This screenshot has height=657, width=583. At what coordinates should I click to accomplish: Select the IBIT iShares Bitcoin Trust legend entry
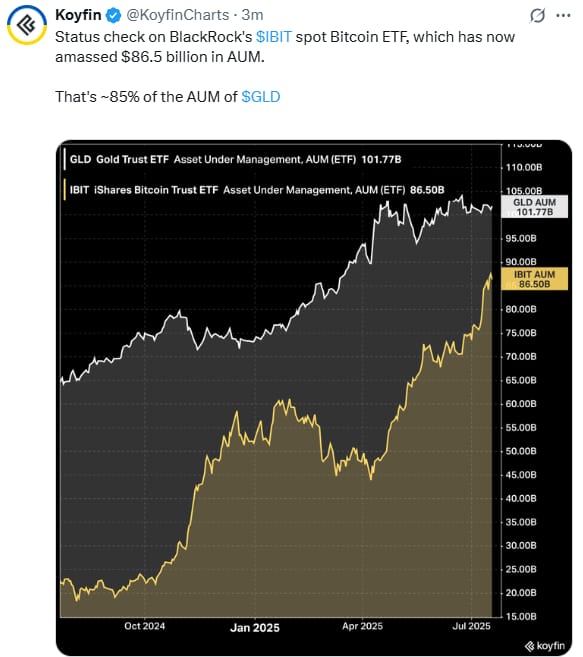pos(257,190)
